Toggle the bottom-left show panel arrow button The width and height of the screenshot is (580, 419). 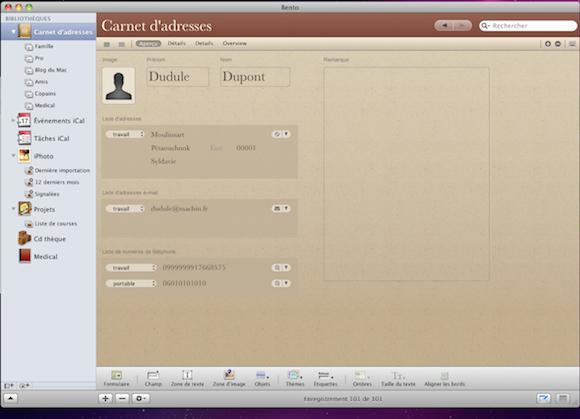[10, 398]
